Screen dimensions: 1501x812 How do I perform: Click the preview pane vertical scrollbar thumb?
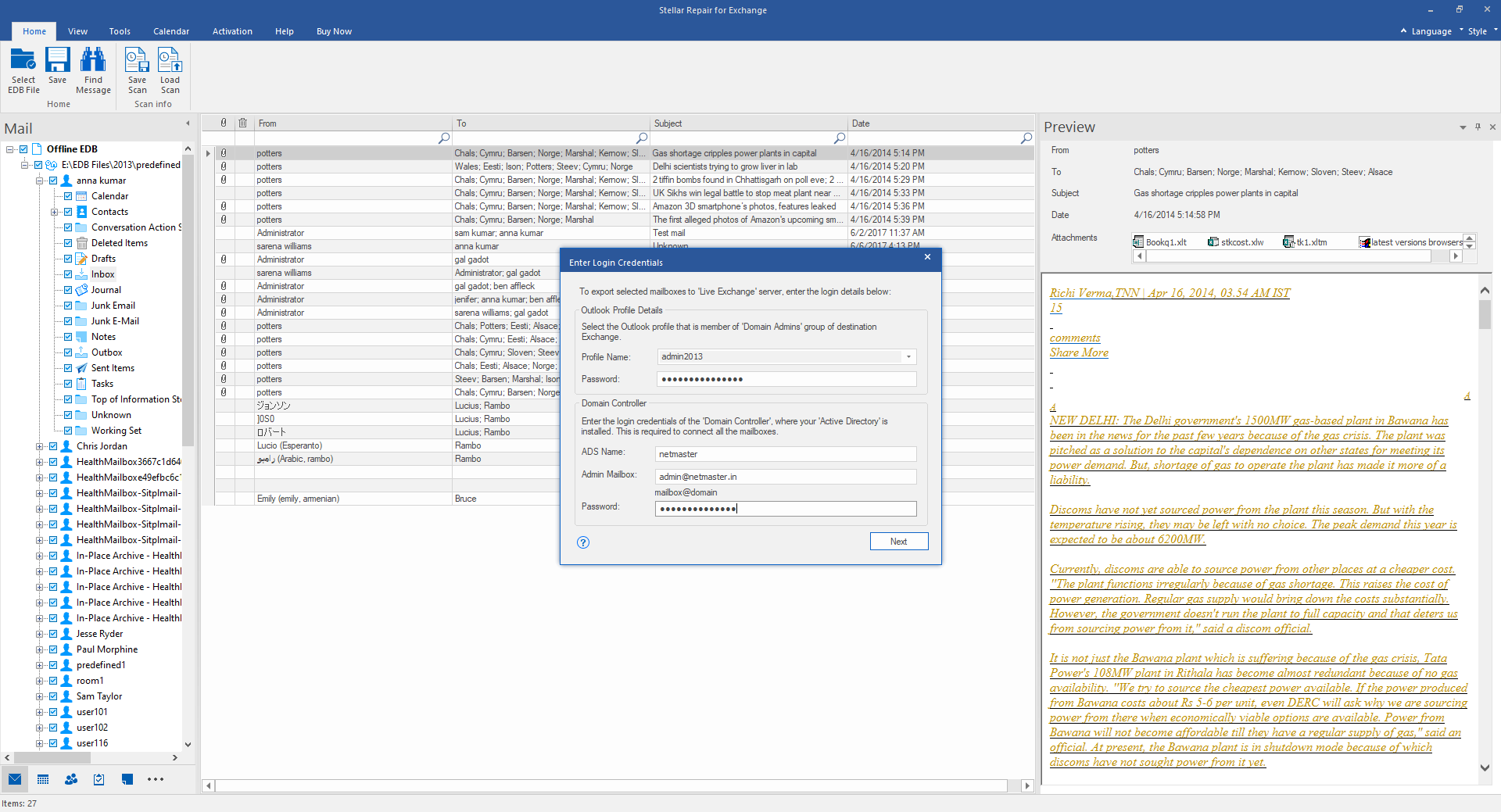click(1485, 315)
